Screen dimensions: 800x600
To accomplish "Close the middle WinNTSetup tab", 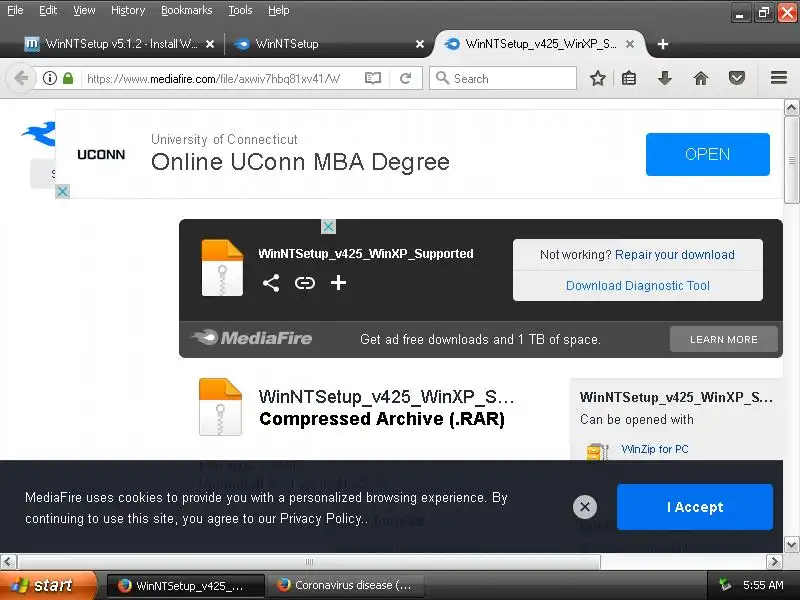I will tap(420, 44).
